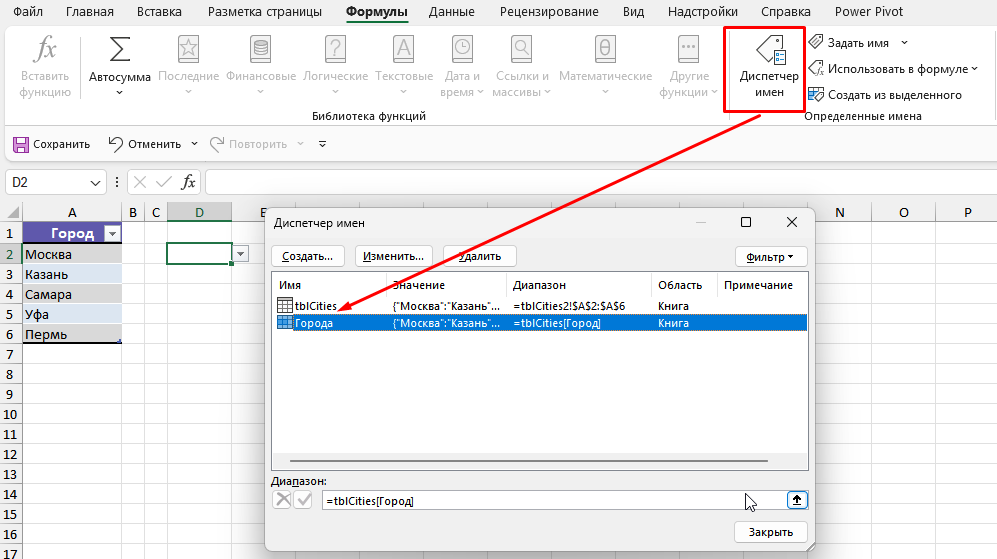Open the Text (Текстовые) functions icon
The width and height of the screenshot is (997, 559).
pos(403,50)
